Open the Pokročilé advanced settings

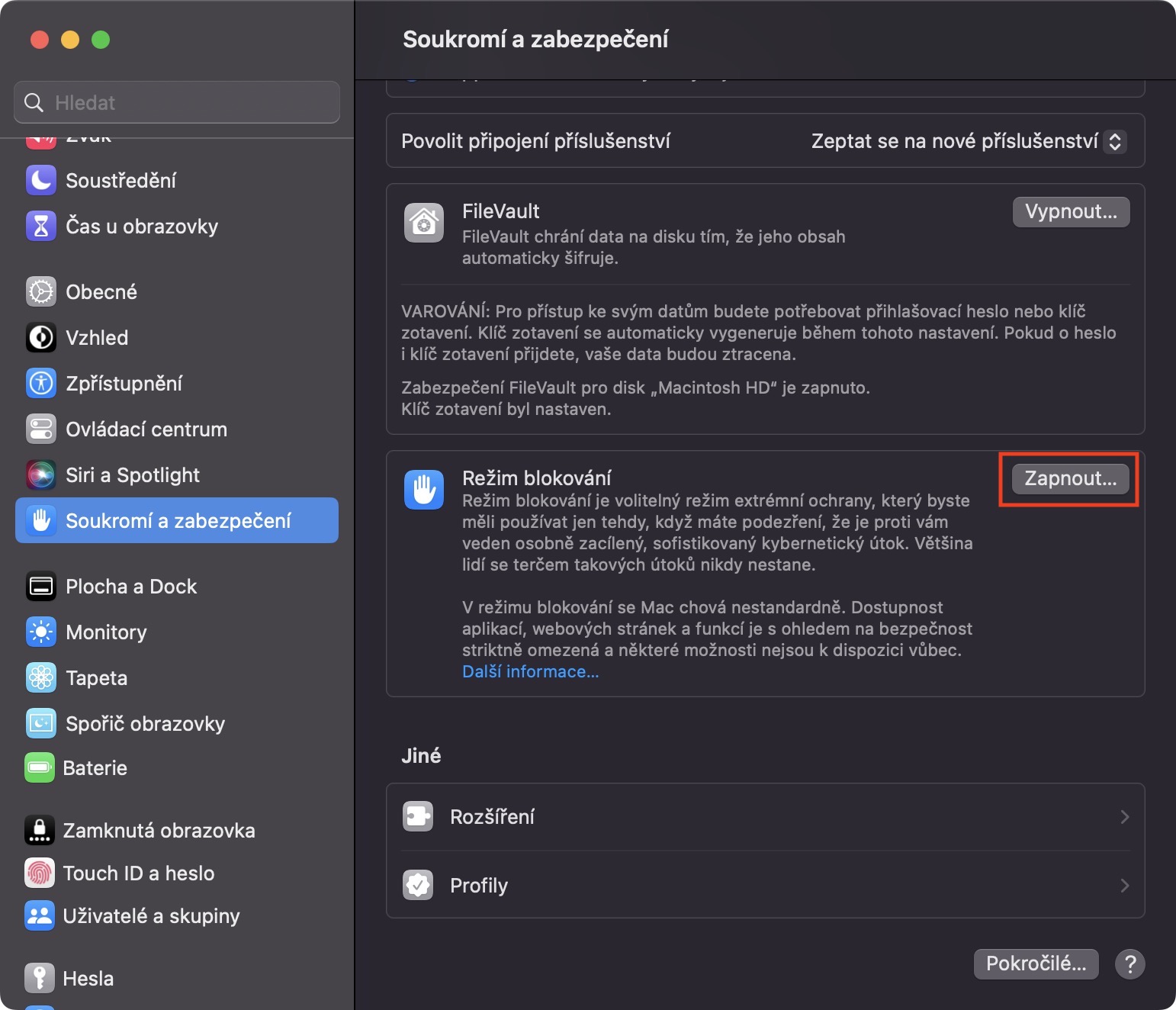pyautogui.click(x=1036, y=964)
